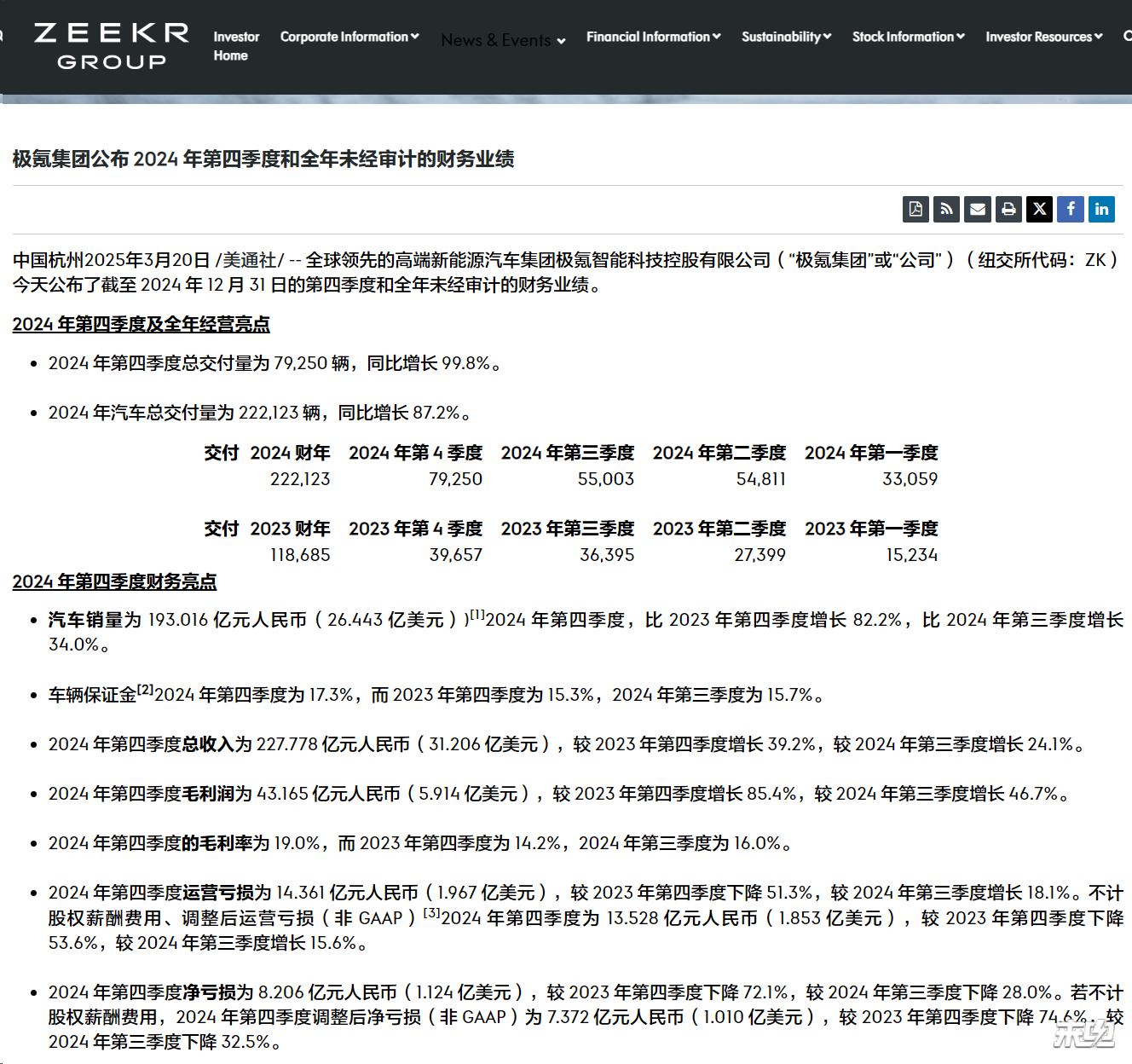Click the table cell 55,003
Image resolution: width=1132 pixels, height=1064 pixels.
coord(606,479)
